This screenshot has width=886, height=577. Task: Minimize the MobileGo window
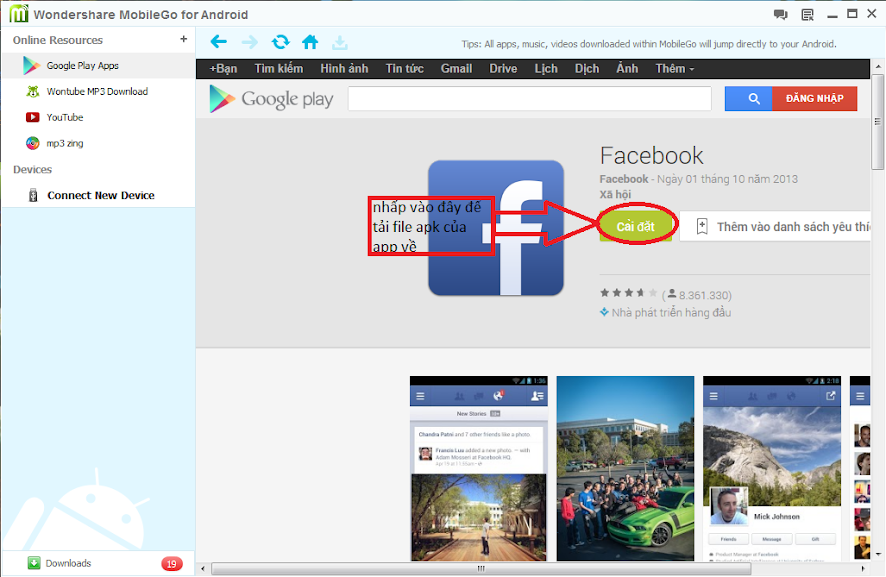tap(832, 15)
